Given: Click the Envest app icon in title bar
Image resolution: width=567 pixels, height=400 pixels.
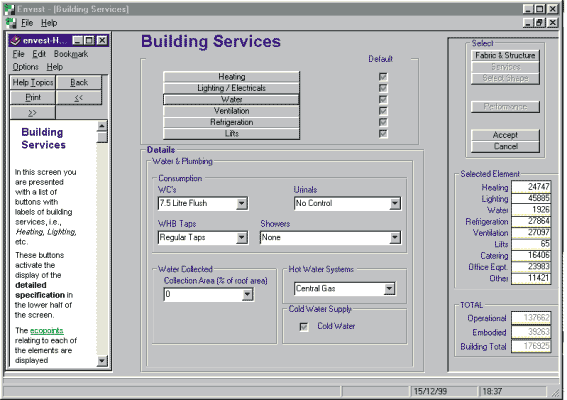Looking at the screenshot, I should coord(10,9).
